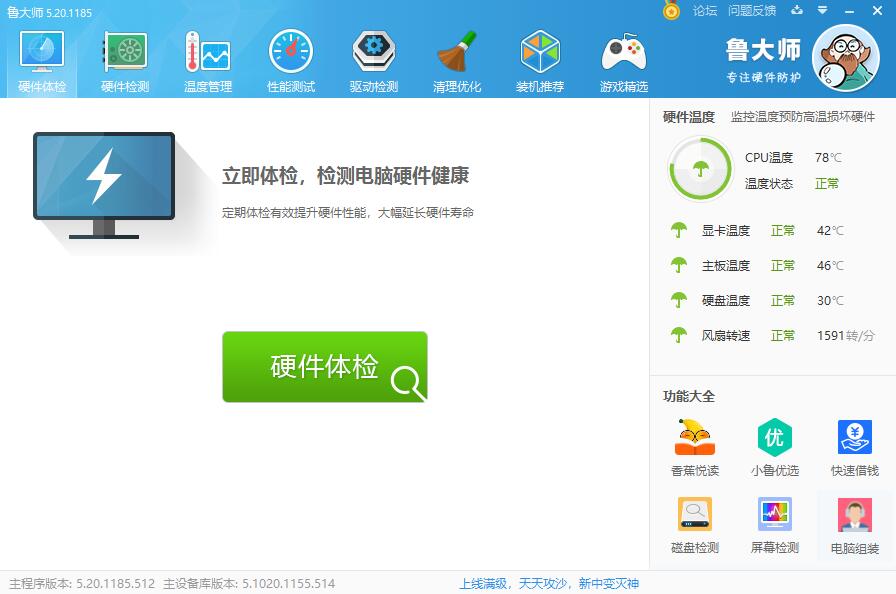Select the 装机推荐 software recommendation icon
Screen dimensions: 896x594
tap(540, 60)
